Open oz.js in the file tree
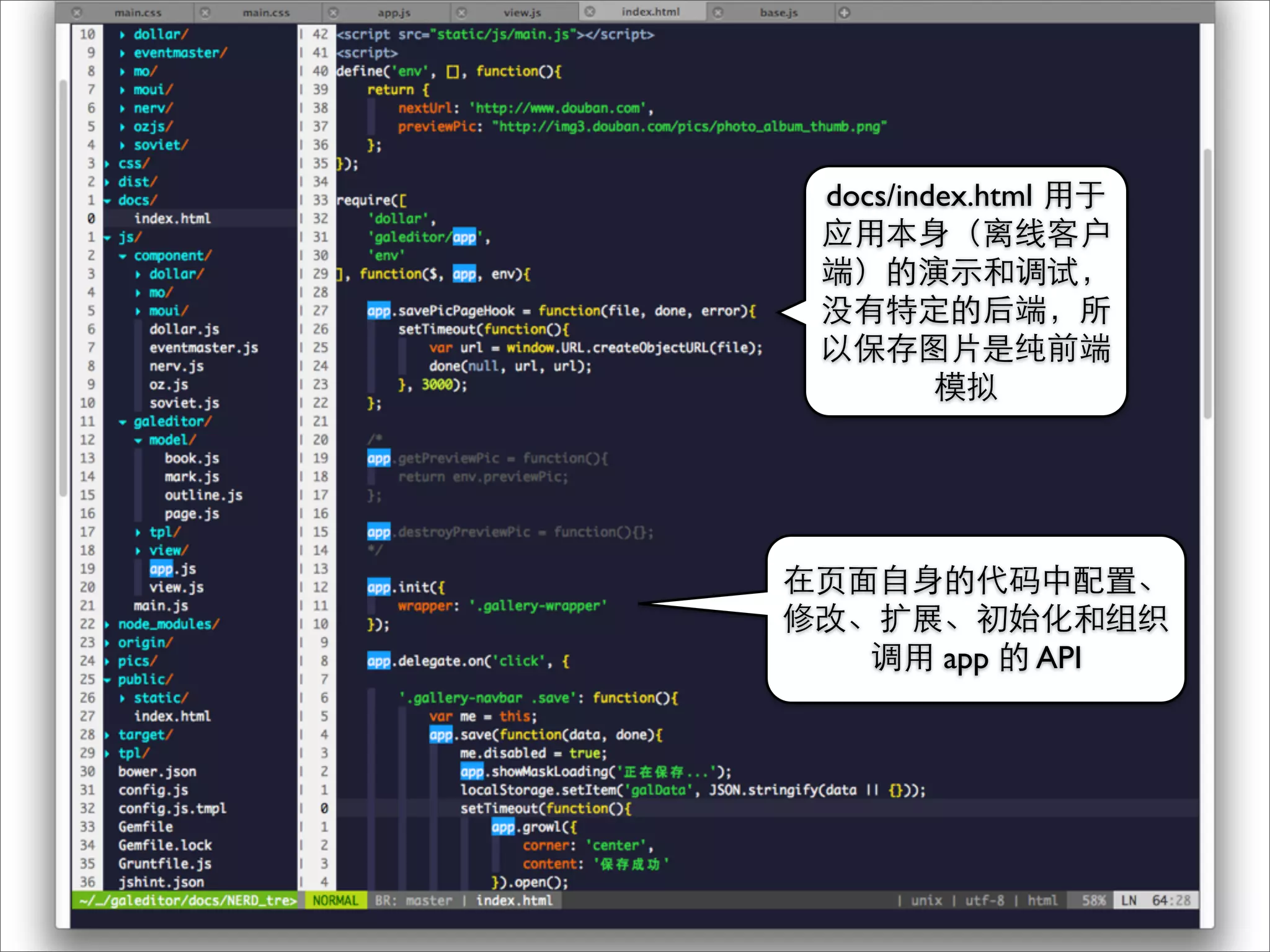 [x=168, y=385]
